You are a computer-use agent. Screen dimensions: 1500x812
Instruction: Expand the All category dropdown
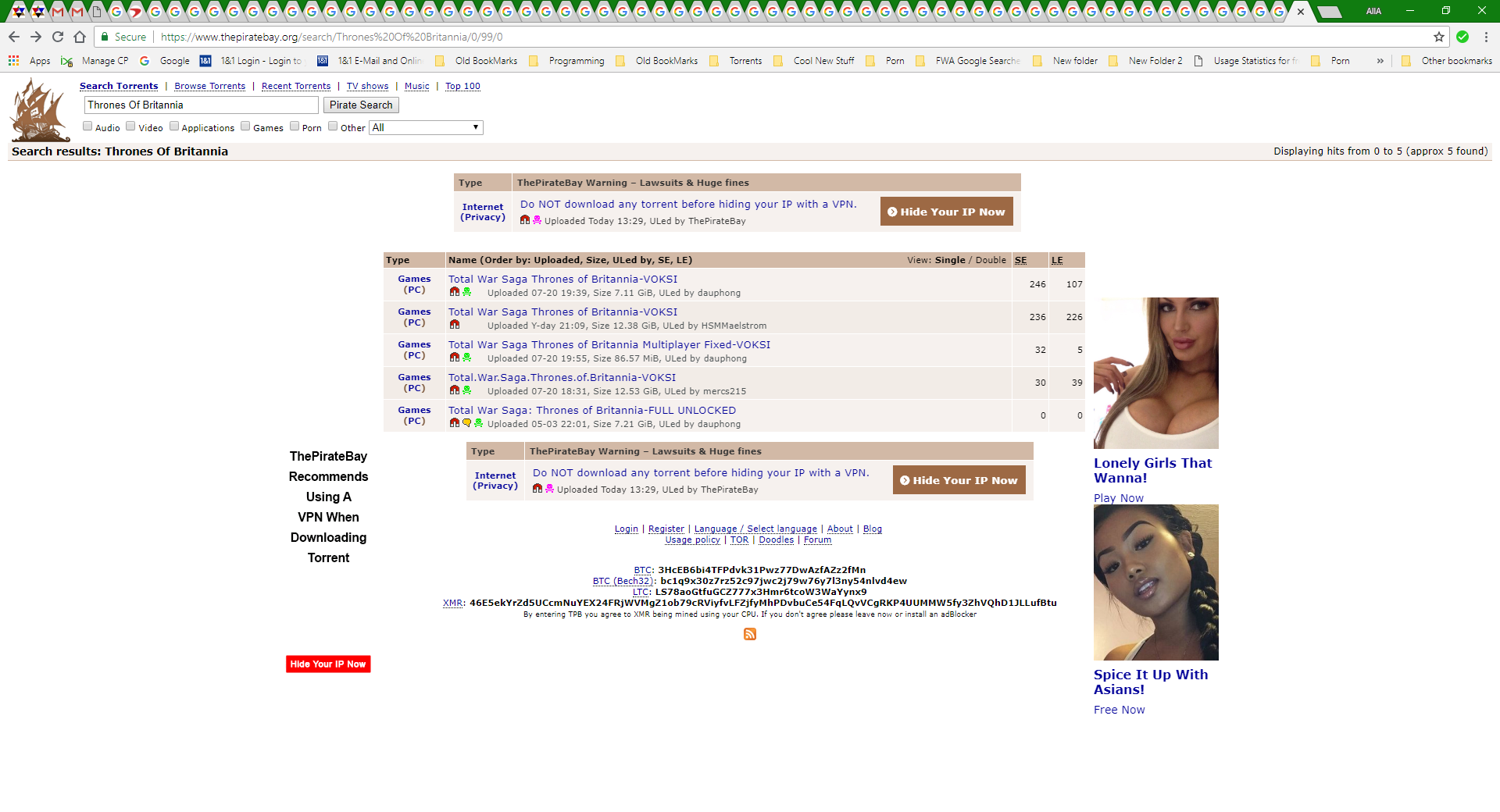426,127
